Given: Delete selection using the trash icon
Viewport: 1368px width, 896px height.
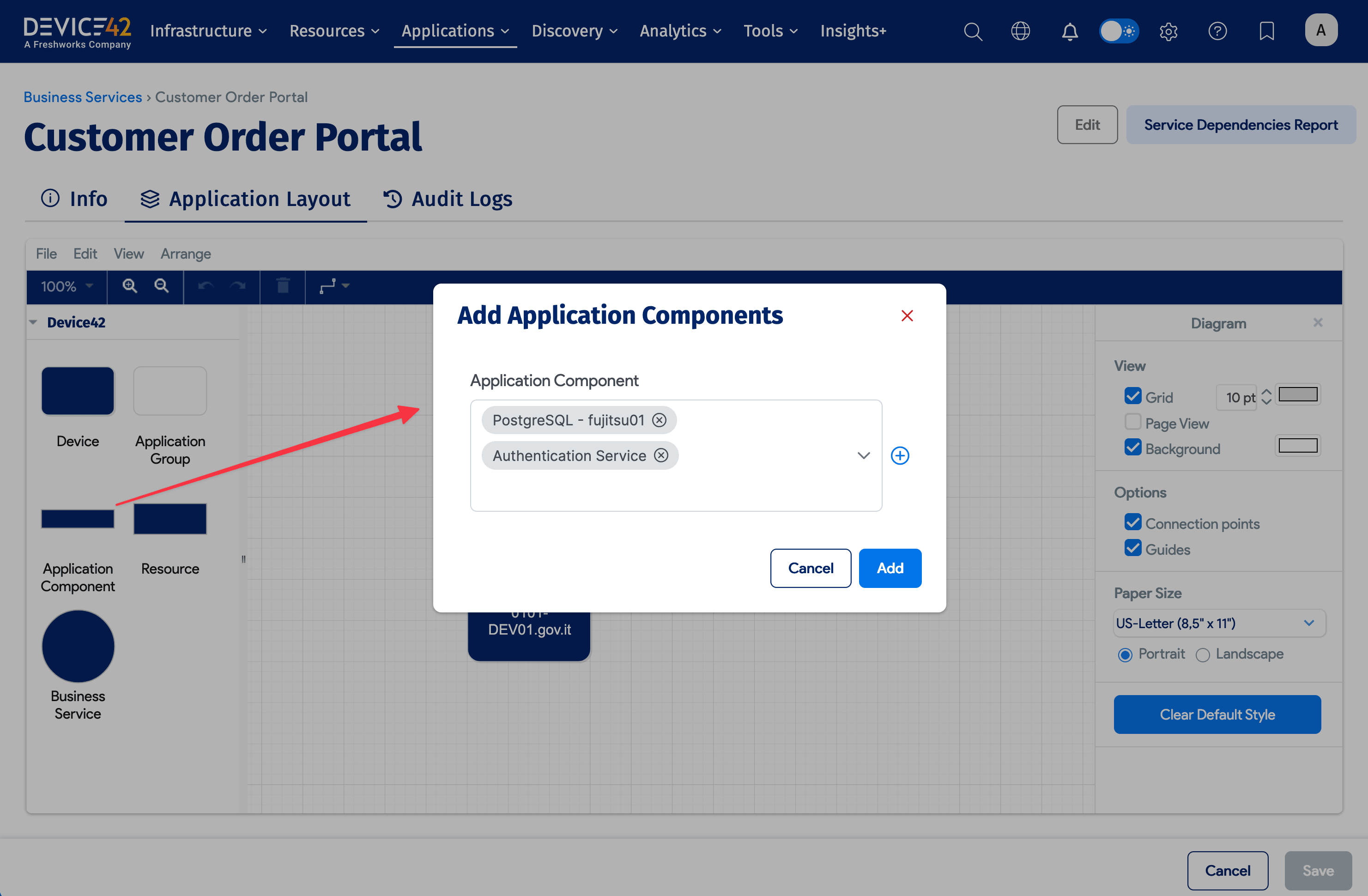Looking at the screenshot, I should (282, 285).
